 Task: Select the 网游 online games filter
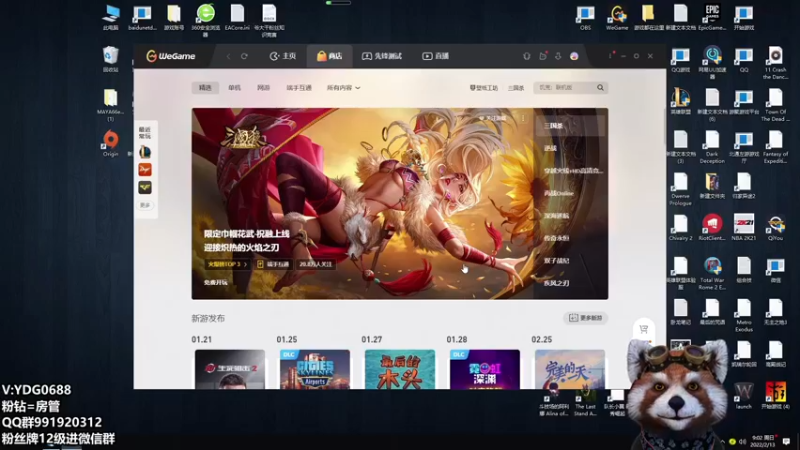pos(263,88)
